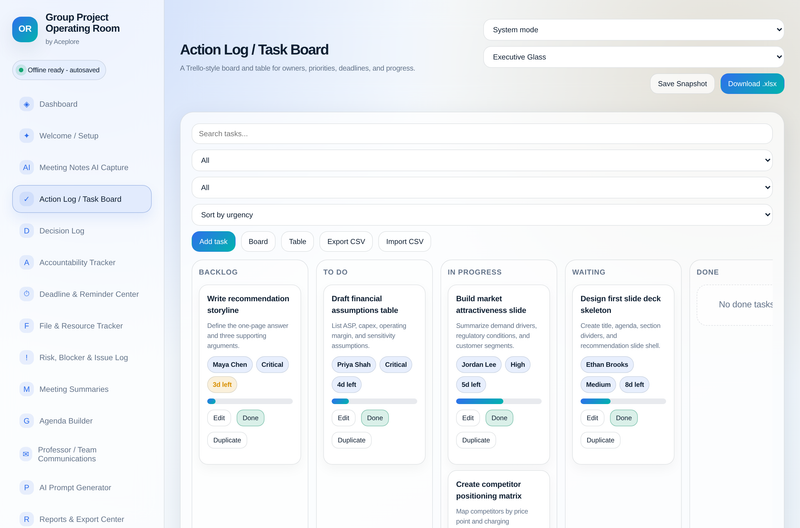Click the Professor / Team envelope icon
Screen dimensions: 800x528
pyautogui.click(x=26, y=454)
